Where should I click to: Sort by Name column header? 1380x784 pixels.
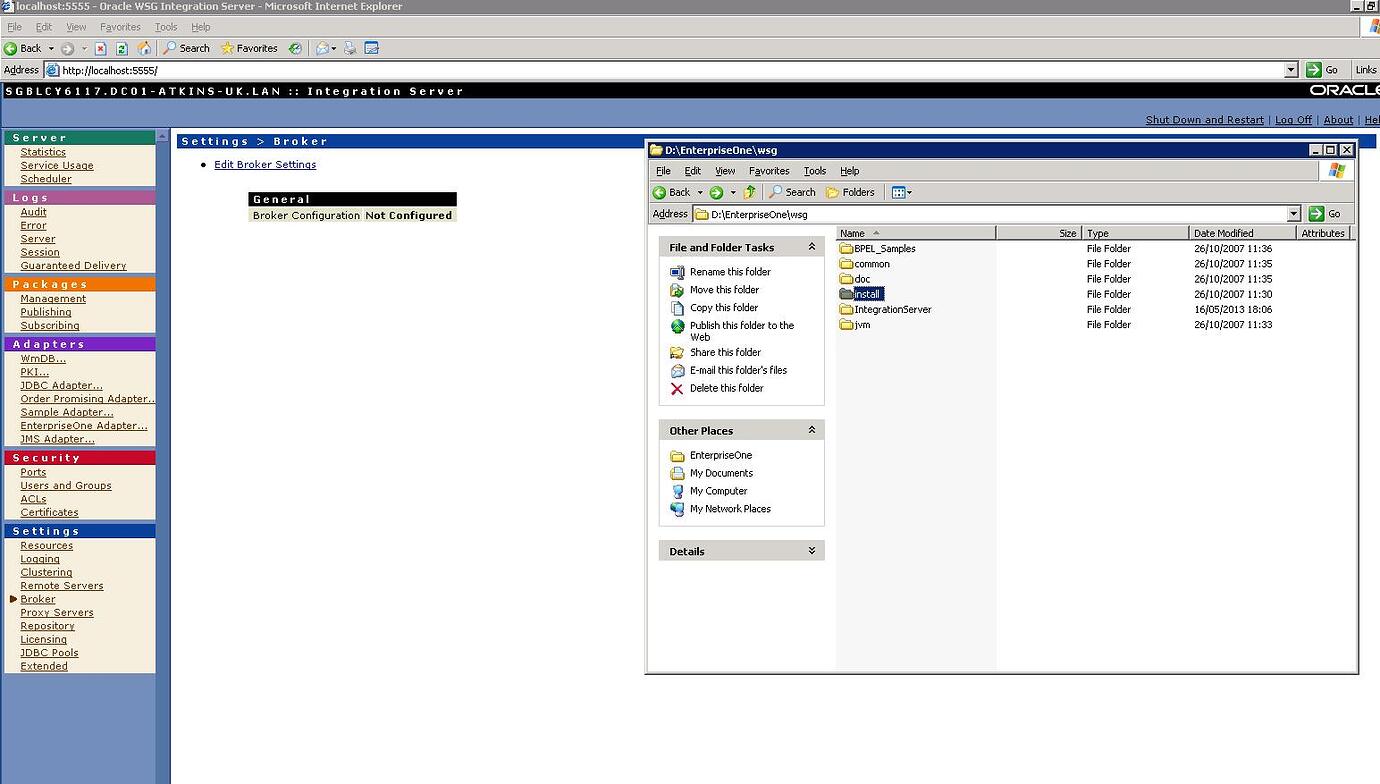coord(916,233)
